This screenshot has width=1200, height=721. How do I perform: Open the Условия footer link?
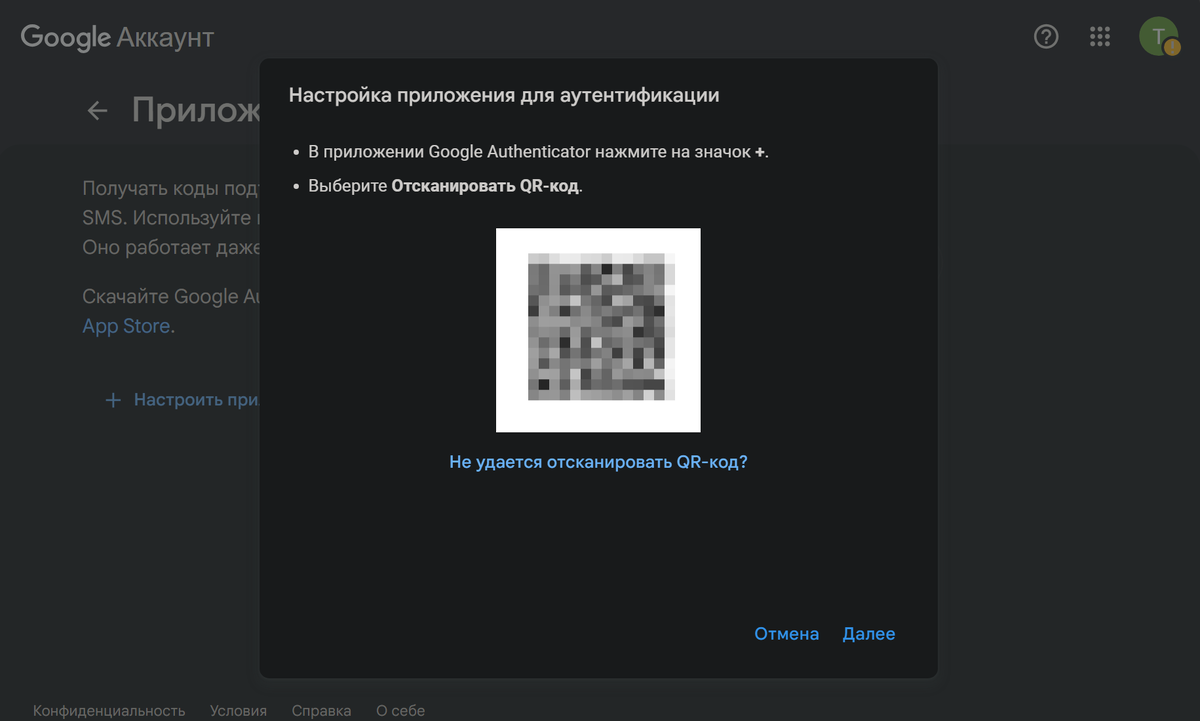click(239, 710)
